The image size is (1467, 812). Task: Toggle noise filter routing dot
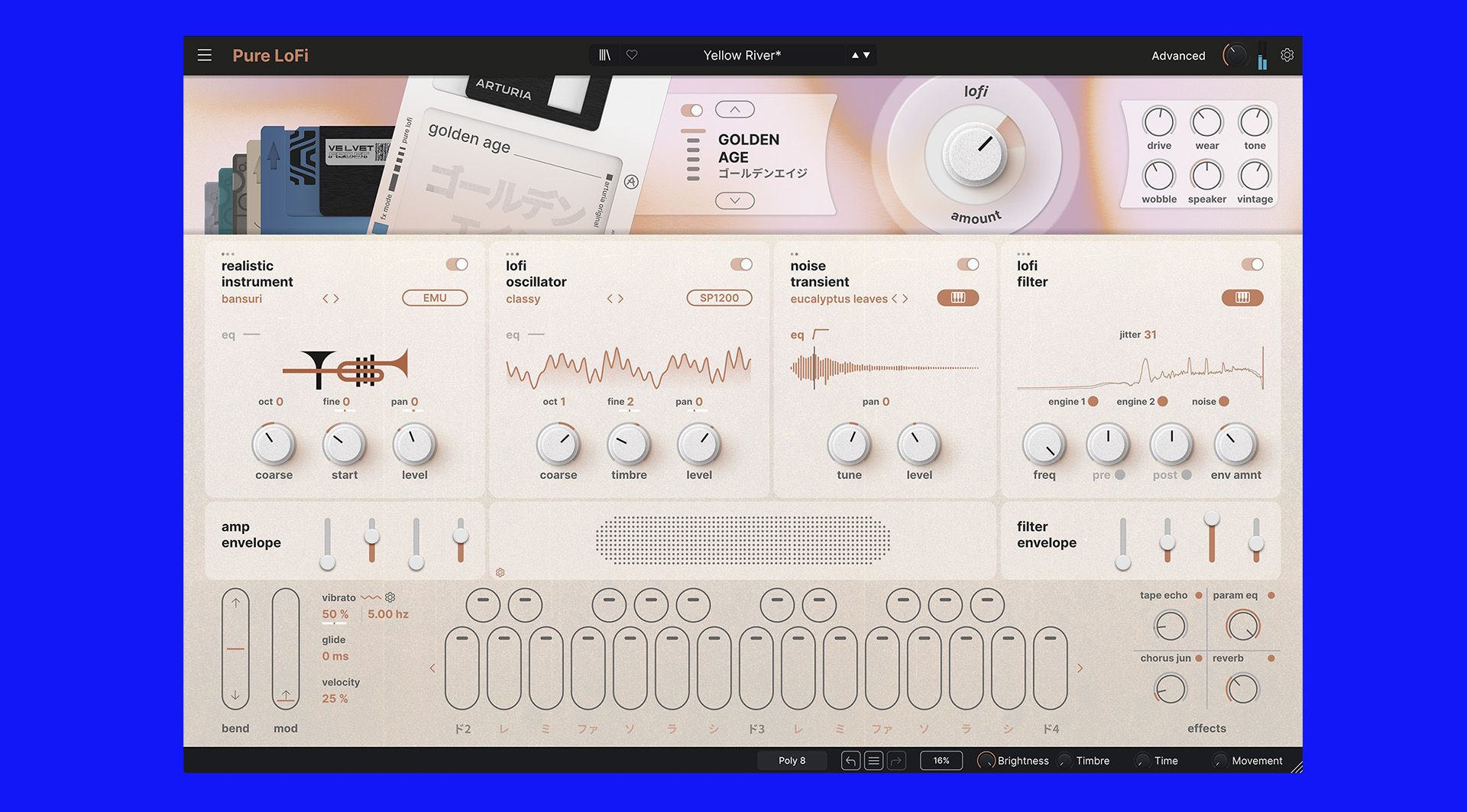click(1224, 401)
